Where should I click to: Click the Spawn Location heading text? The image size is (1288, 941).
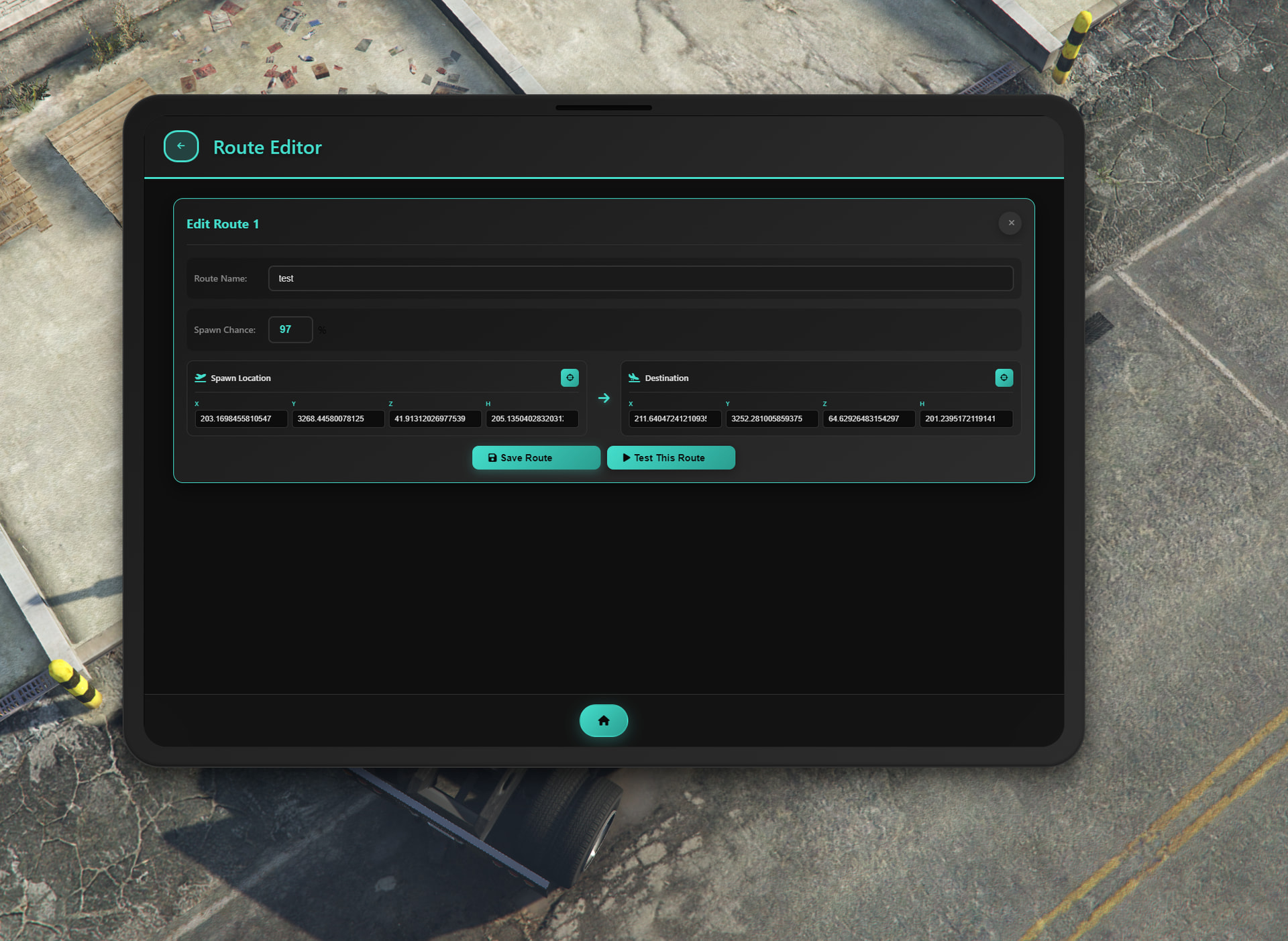[x=241, y=378]
